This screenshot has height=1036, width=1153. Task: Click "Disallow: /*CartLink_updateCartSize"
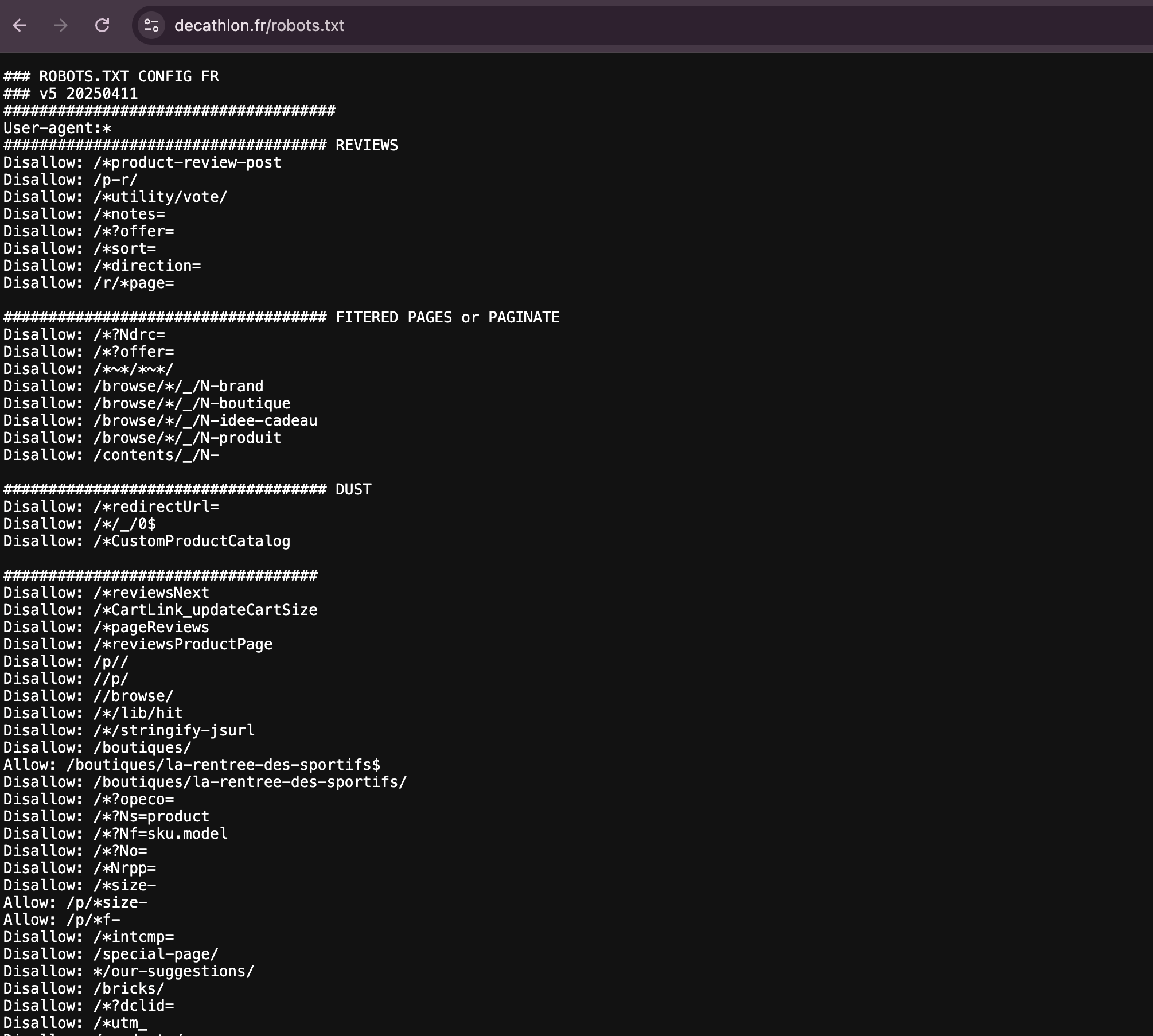[x=161, y=610]
